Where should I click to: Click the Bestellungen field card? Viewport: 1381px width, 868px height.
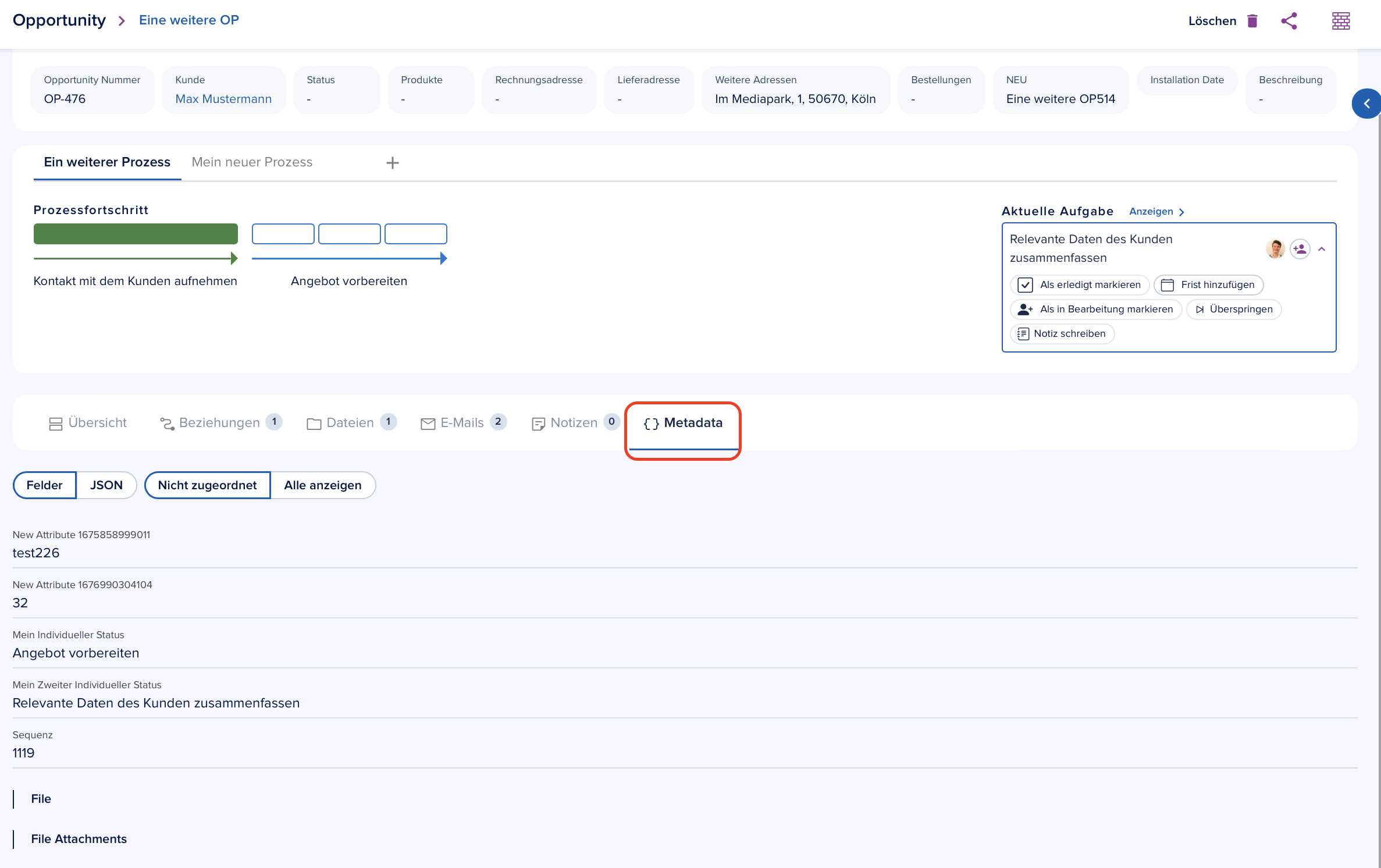(941, 90)
